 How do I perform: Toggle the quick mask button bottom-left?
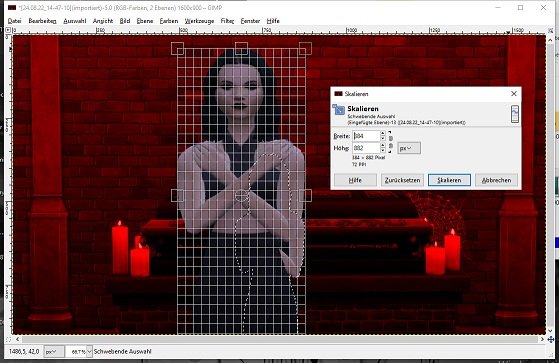(x=9, y=339)
